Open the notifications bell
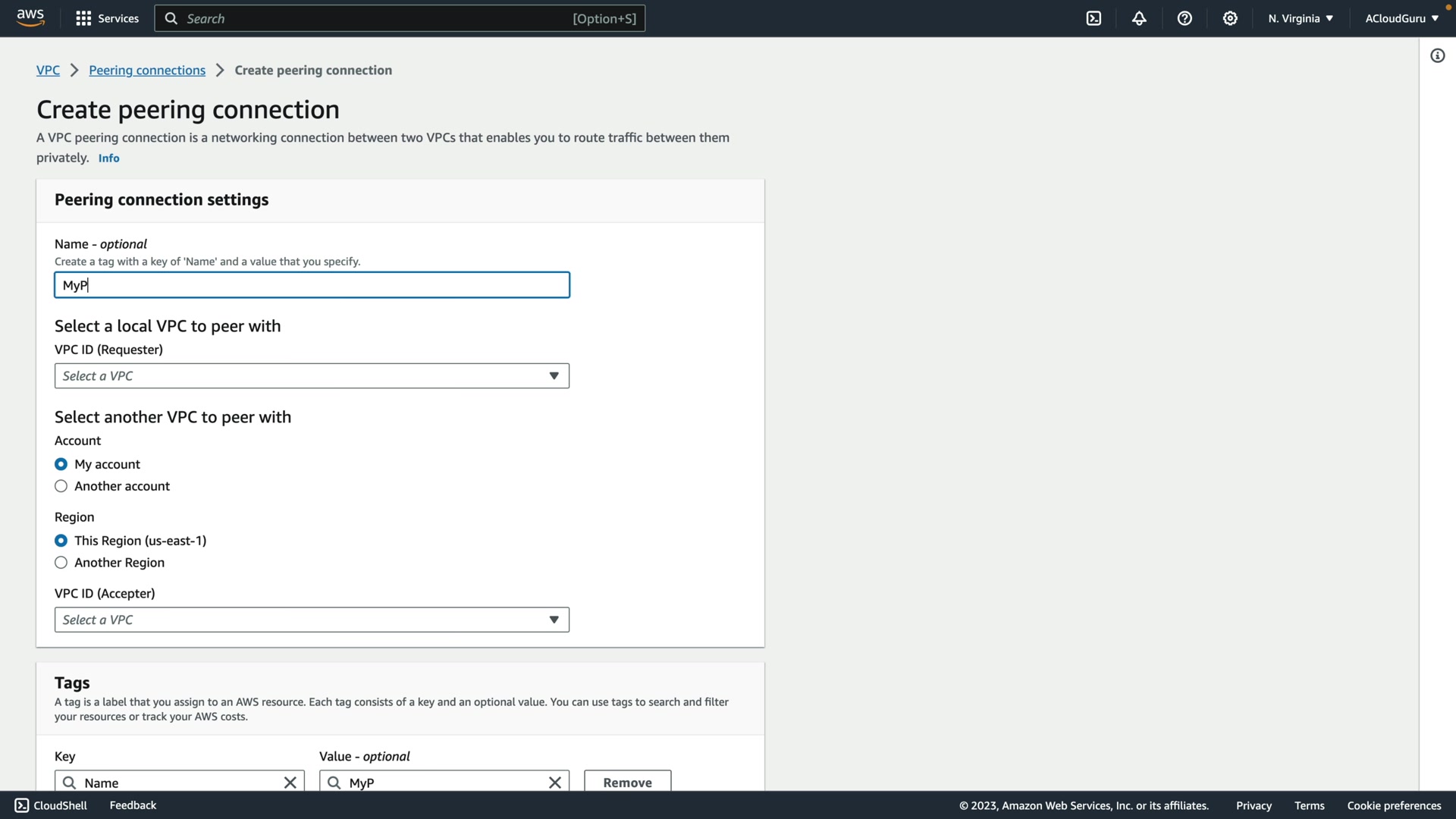The image size is (1456, 819). [x=1139, y=18]
